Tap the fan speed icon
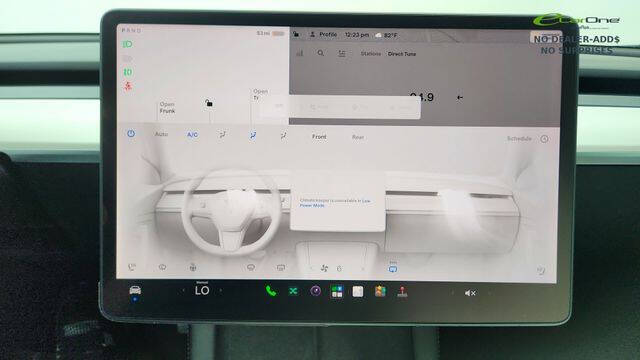The width and height of the screenshot is (640, 360). pos(324,268)
